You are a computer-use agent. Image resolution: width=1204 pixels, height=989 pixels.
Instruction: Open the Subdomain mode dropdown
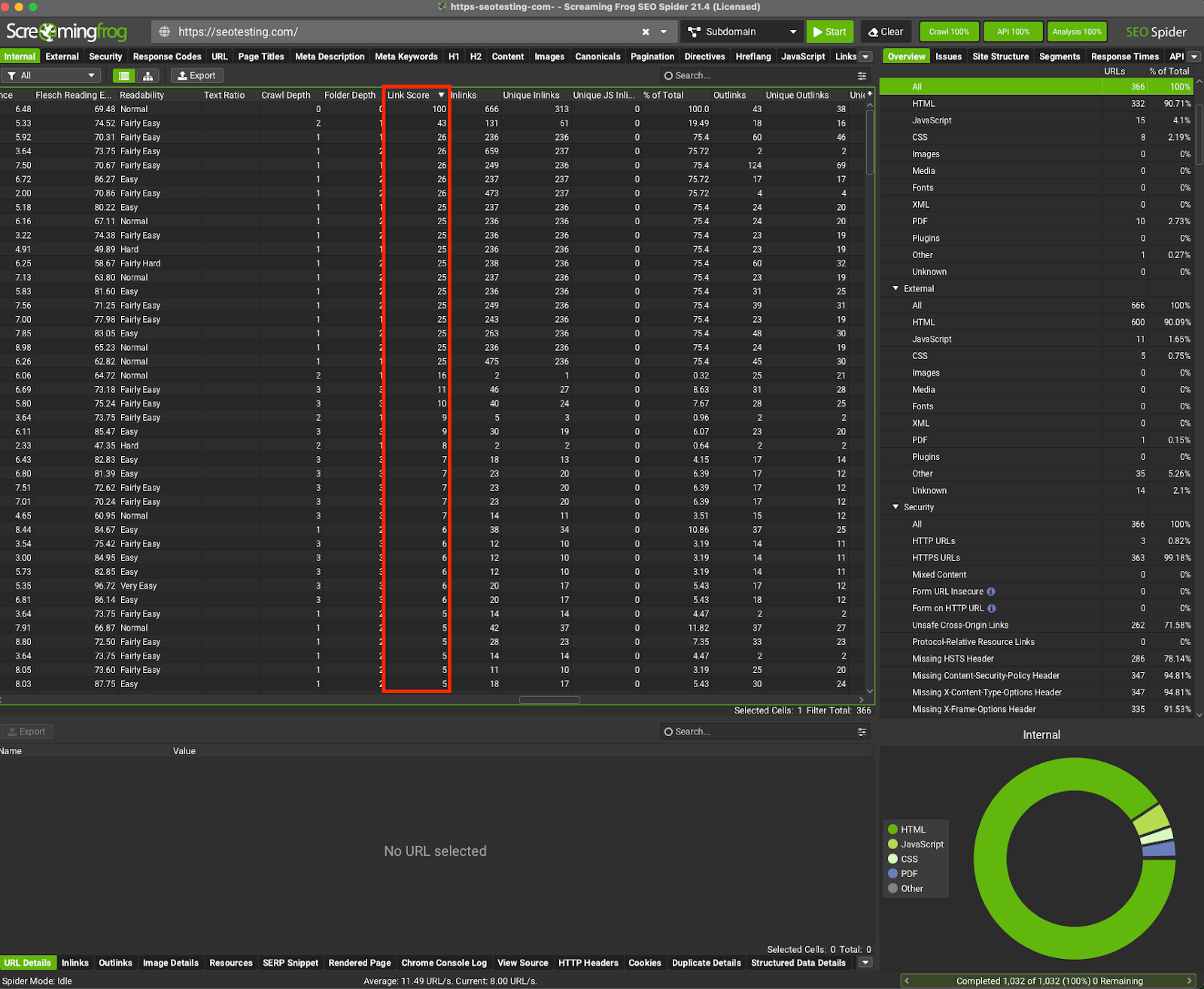click(742, 32)
